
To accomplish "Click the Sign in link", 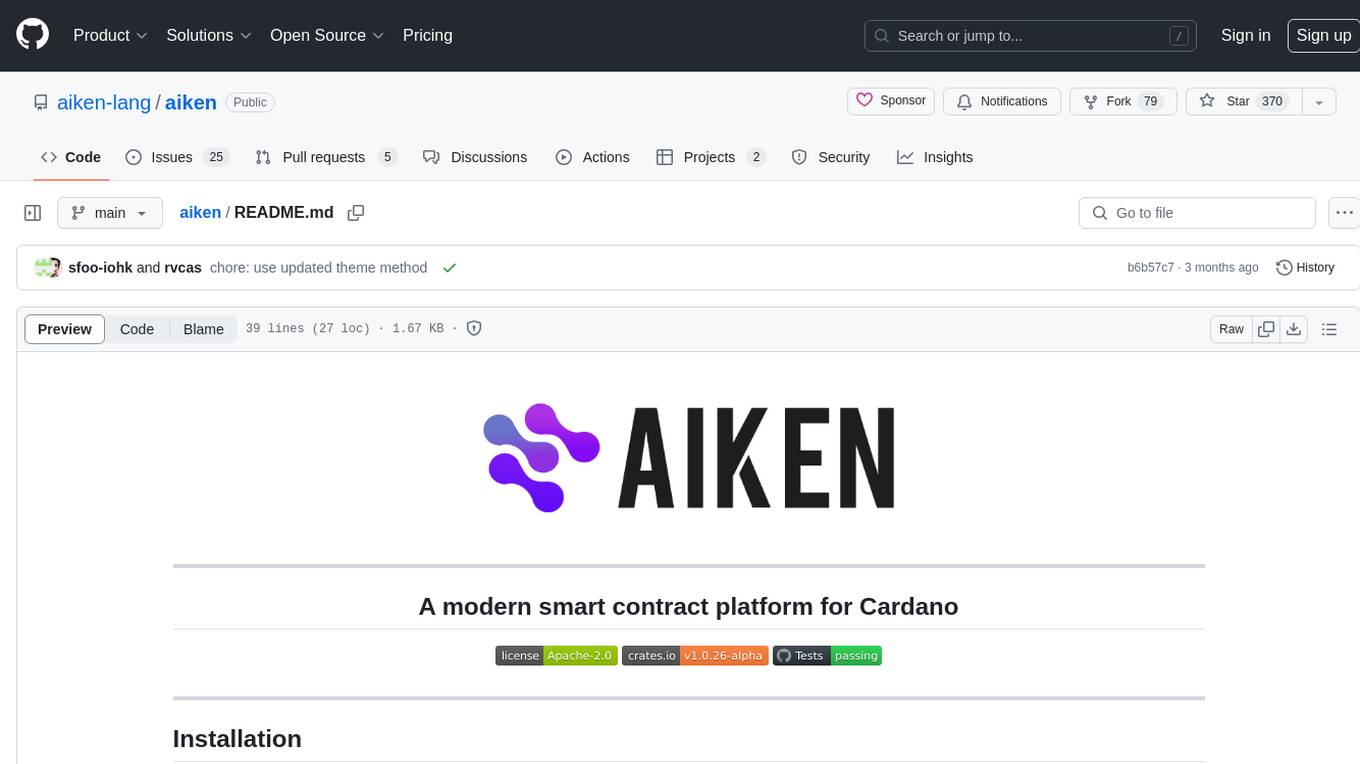I will click(1245, 35).
